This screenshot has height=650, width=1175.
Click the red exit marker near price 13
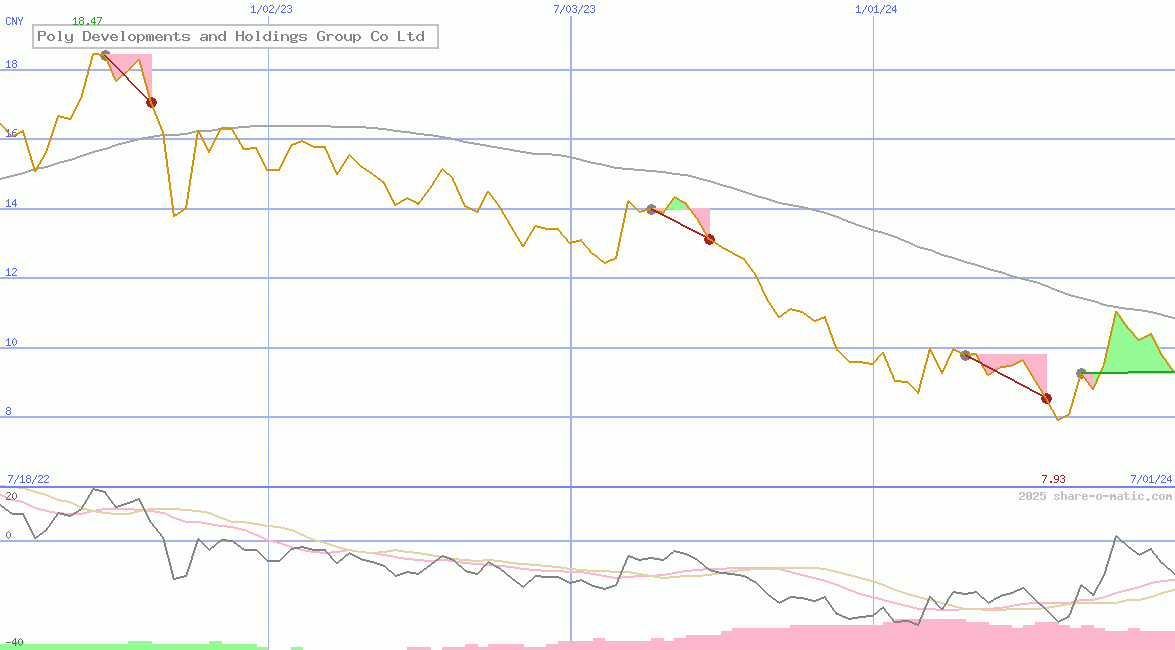(710, 239)
